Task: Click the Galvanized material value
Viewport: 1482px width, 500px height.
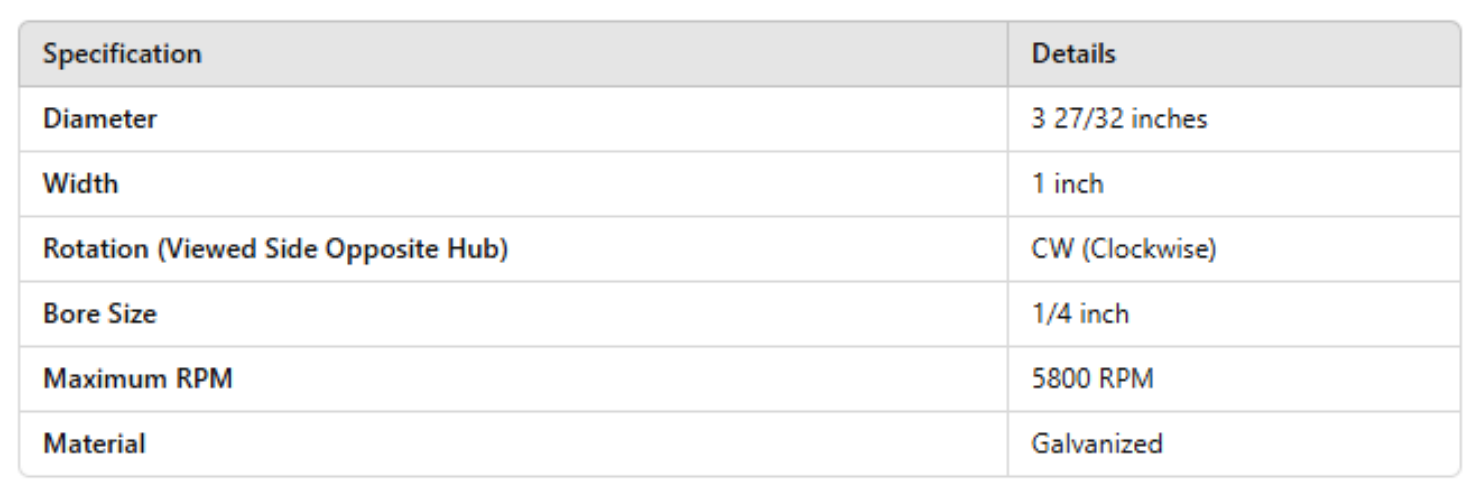Action: 1097,444
